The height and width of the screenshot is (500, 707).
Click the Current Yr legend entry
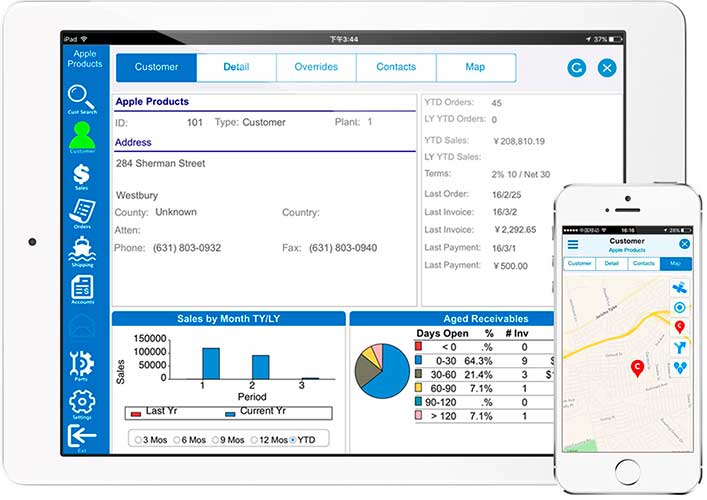256,412
